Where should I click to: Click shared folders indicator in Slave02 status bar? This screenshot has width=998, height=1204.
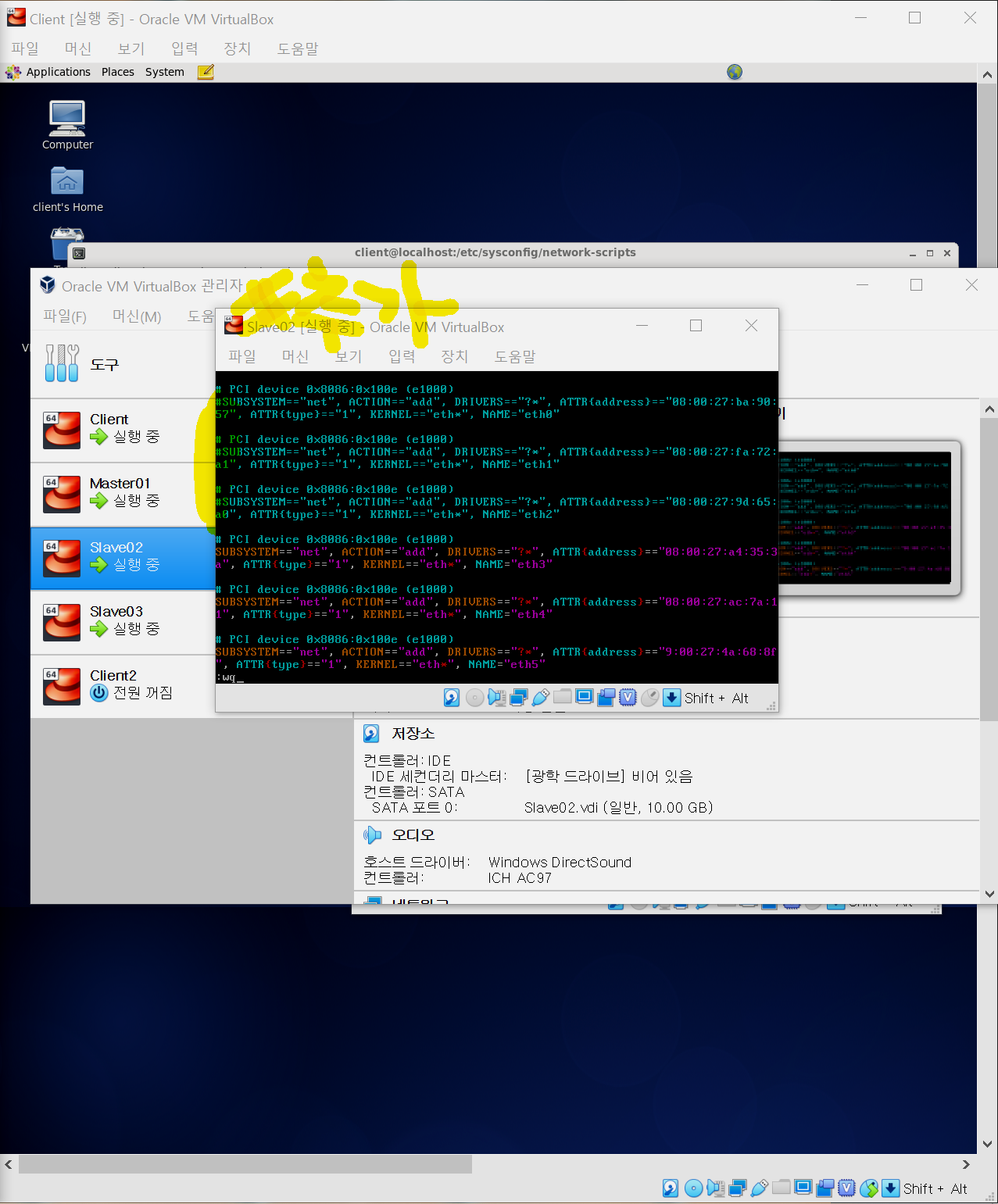click(x=562, y=698)
